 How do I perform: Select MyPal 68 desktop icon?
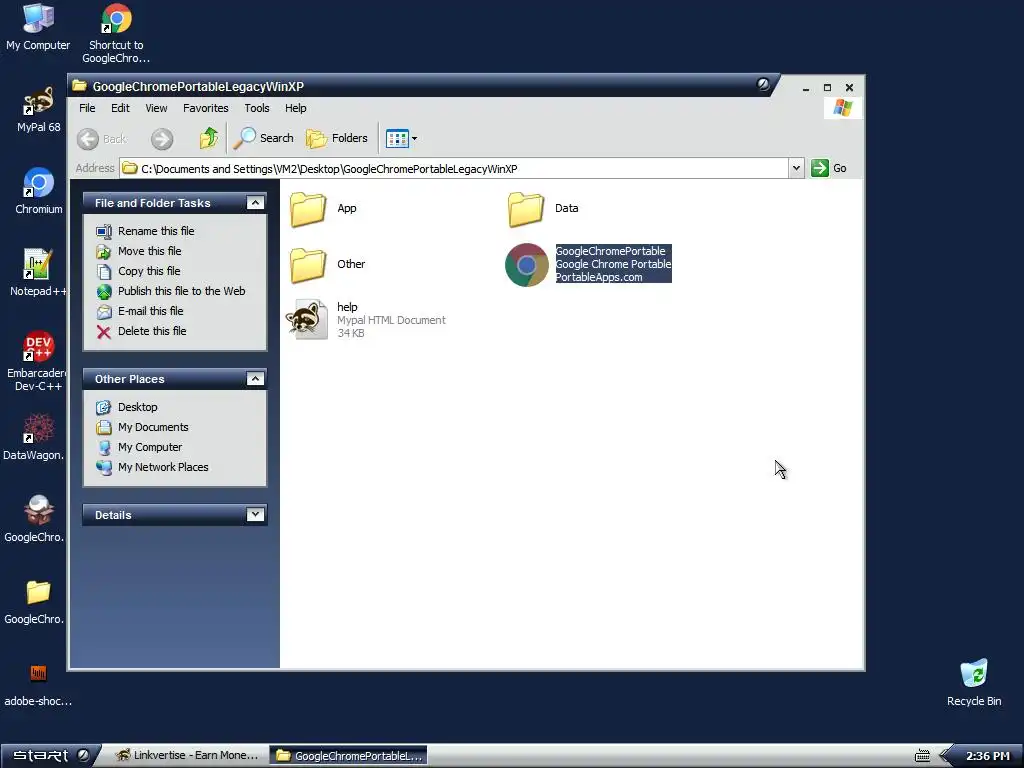tap(38, 101)
